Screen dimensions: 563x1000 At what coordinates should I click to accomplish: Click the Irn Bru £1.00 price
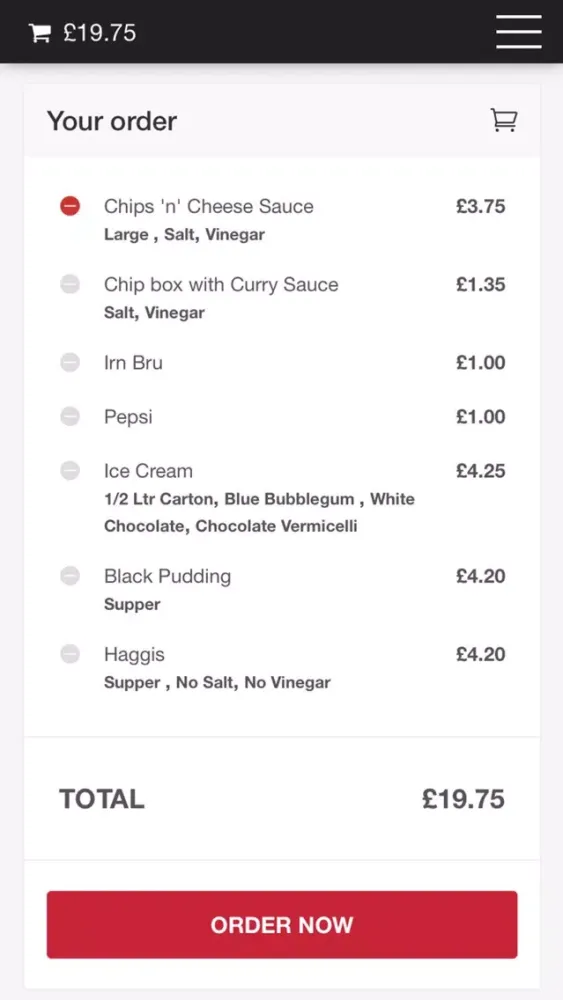[481, 362]
